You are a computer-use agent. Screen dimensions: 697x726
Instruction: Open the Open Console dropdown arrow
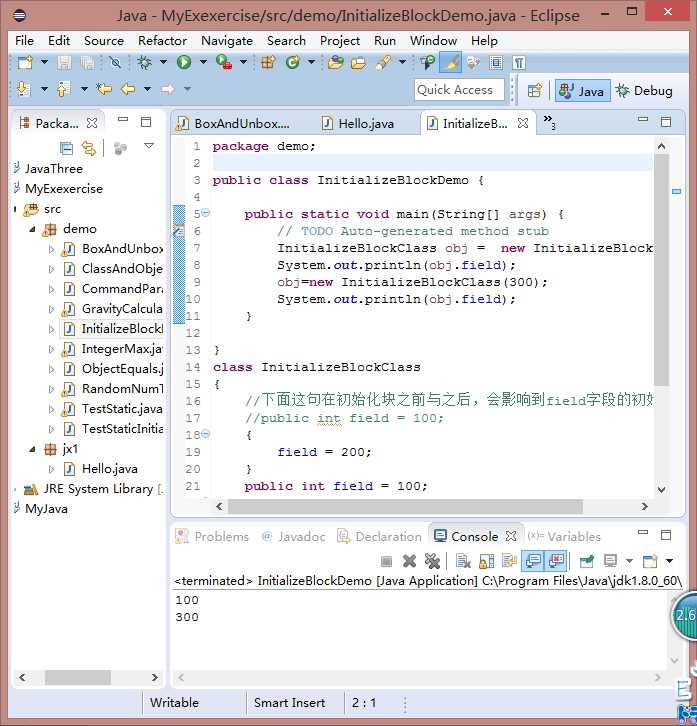tap(669, 561)
